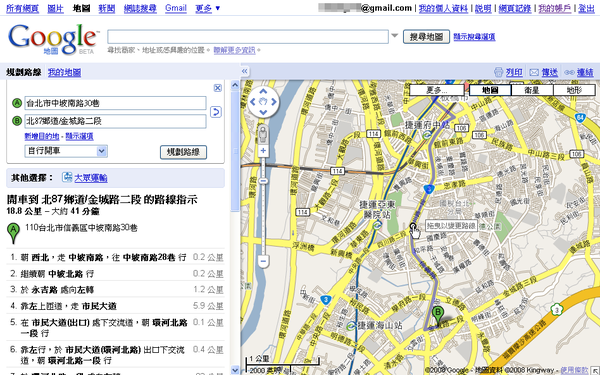Close the directions input panel
The image size is (600, 375).
click(x=217, y=88)
